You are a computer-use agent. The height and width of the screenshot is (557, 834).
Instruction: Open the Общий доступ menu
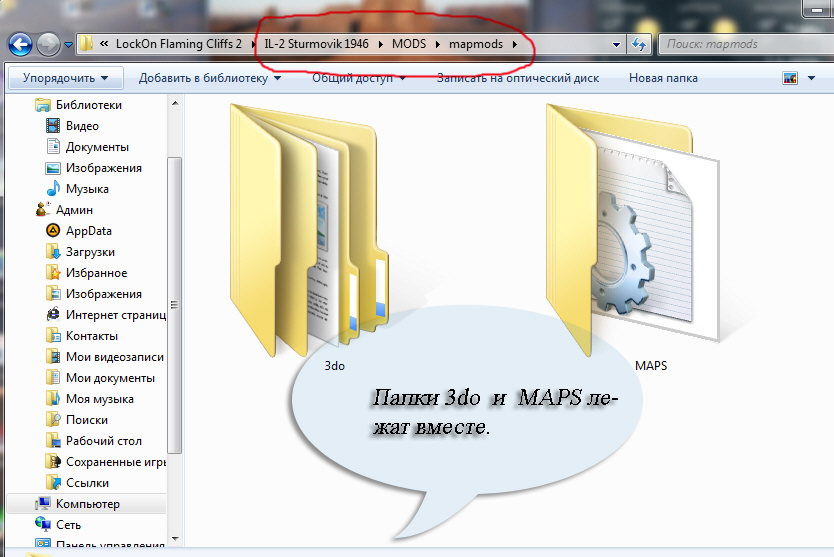tap(358, 78)
